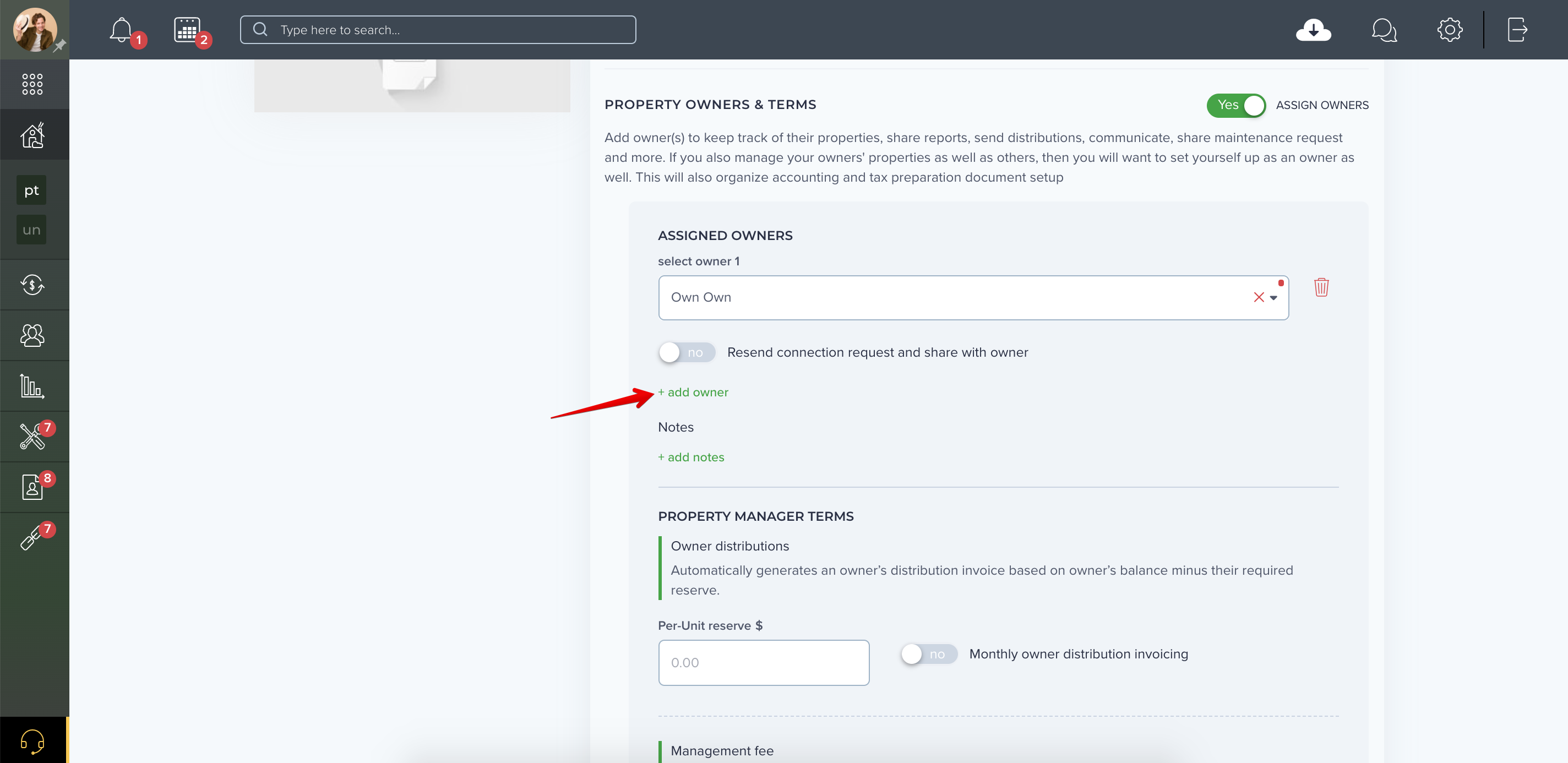Open the calendar icon in top bar

pyautogui.click(x=187, y=30)
